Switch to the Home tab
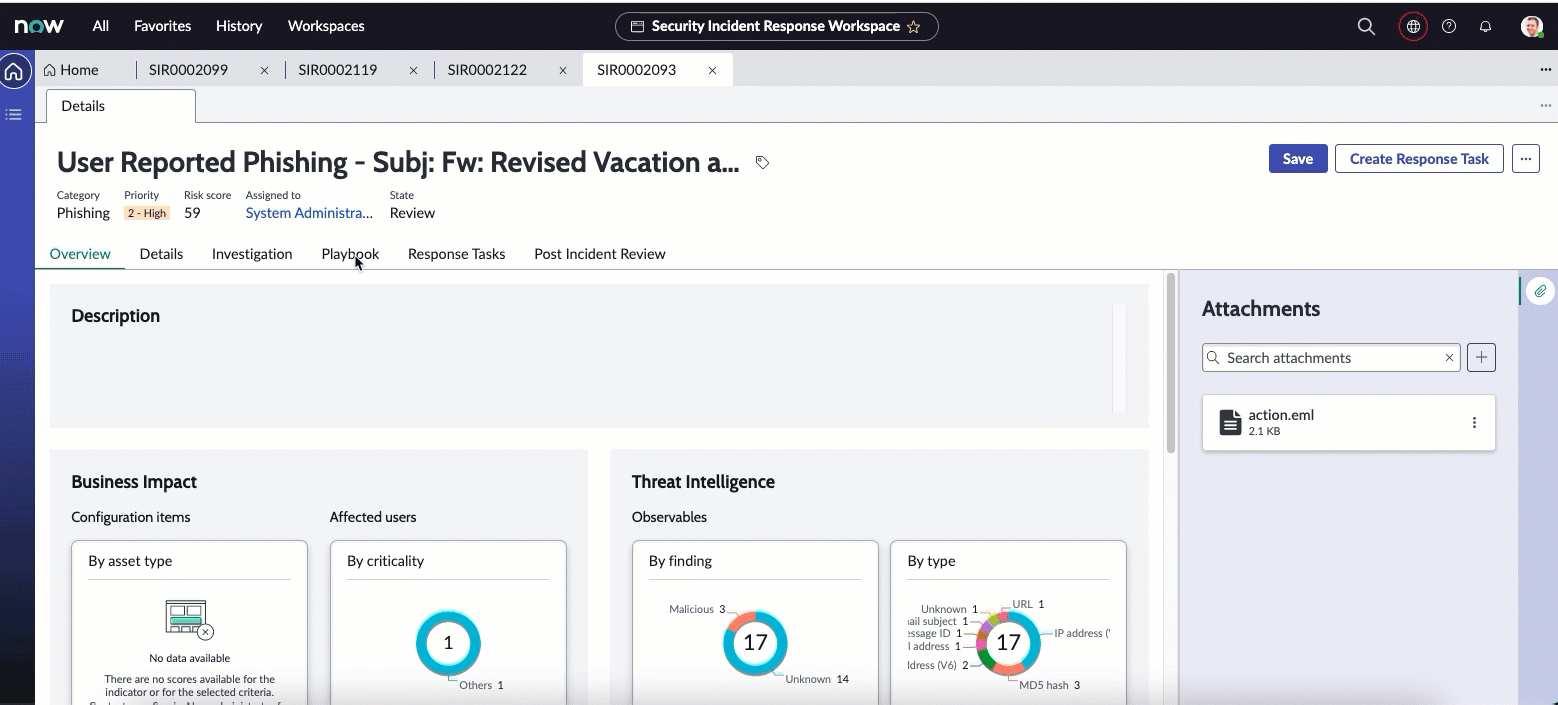Viewport: 1558px width, 705px height. pos(71,70)
